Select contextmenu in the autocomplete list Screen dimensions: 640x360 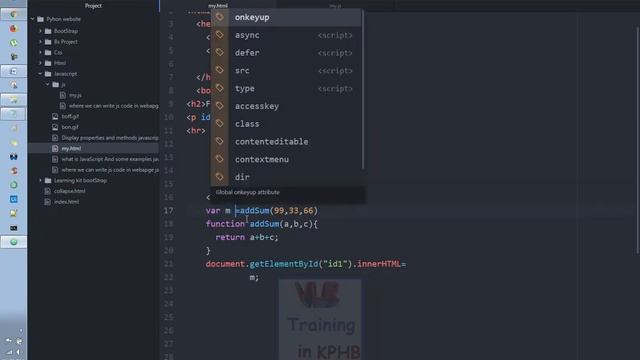coord(286,160)
